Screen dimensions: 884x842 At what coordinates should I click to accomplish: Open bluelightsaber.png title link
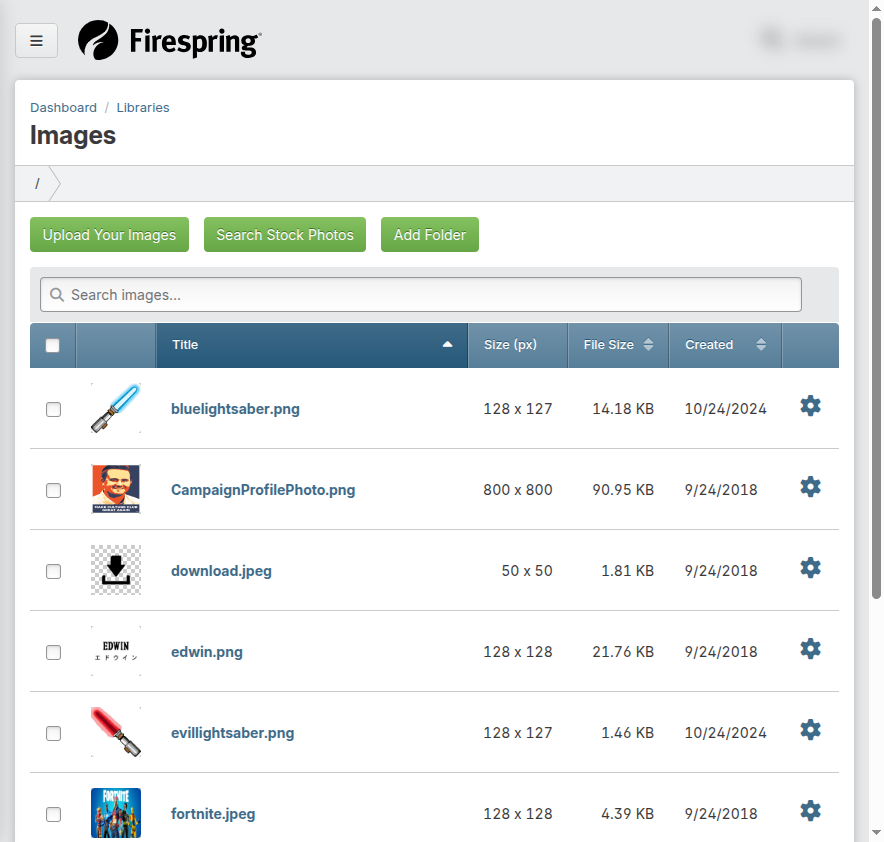coord(235,409)
